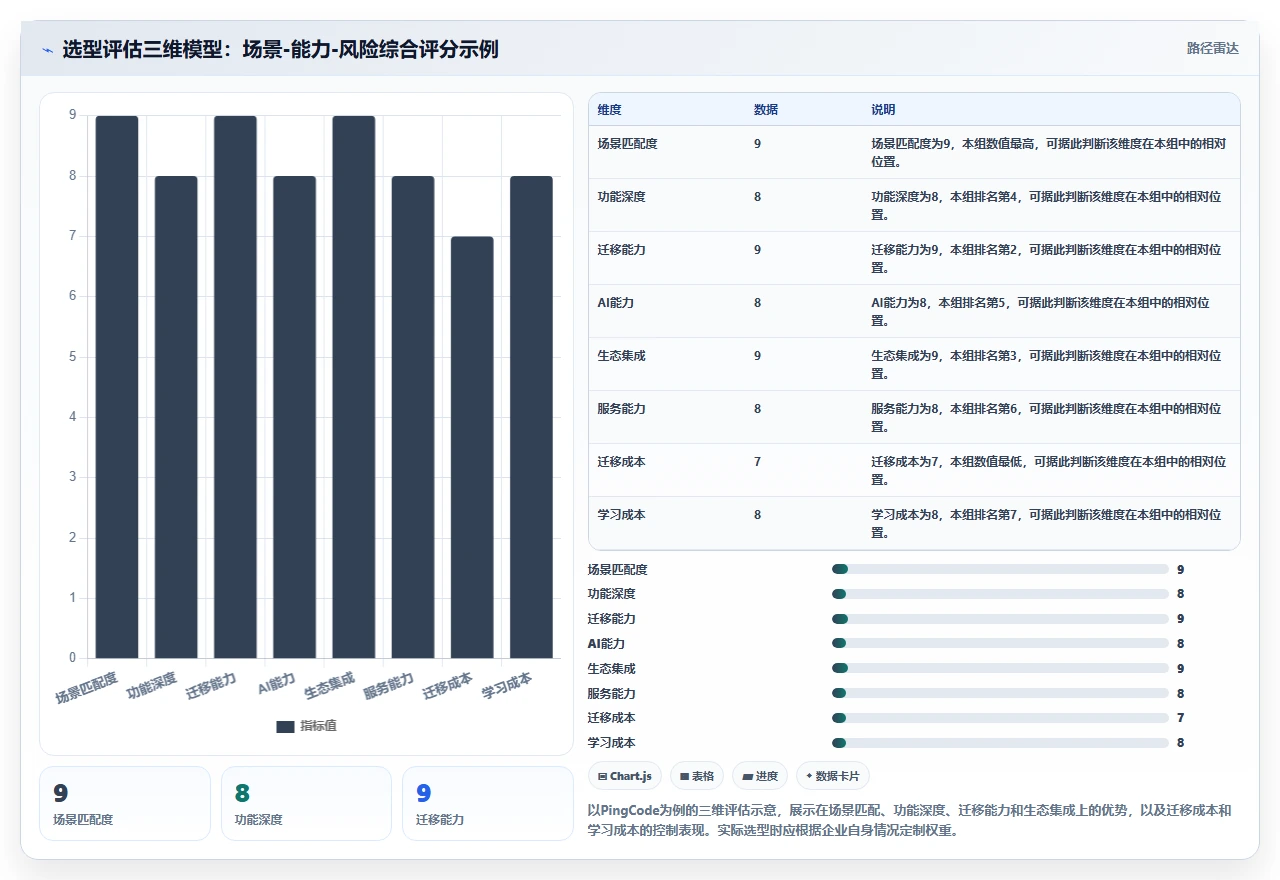Select the 表格 tag chip

[x=697, y=776]
